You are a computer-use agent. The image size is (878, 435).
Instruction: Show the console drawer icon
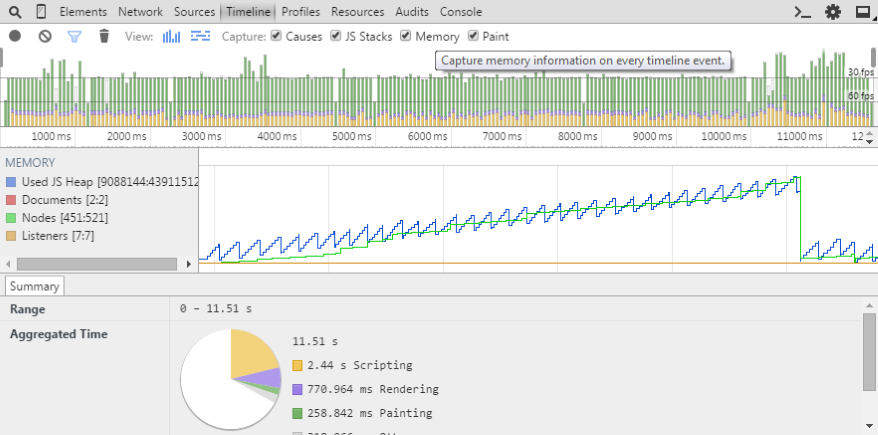[x=801, y=12]
